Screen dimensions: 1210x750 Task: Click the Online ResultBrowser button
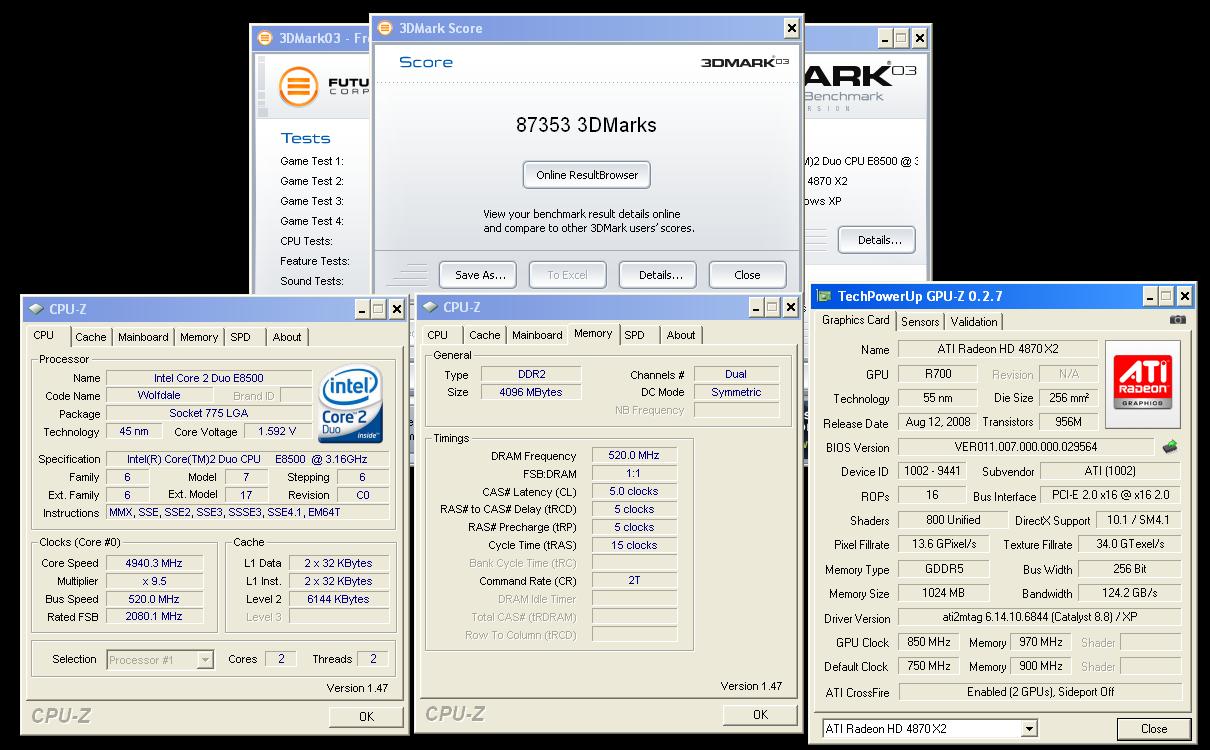(587, 174)
